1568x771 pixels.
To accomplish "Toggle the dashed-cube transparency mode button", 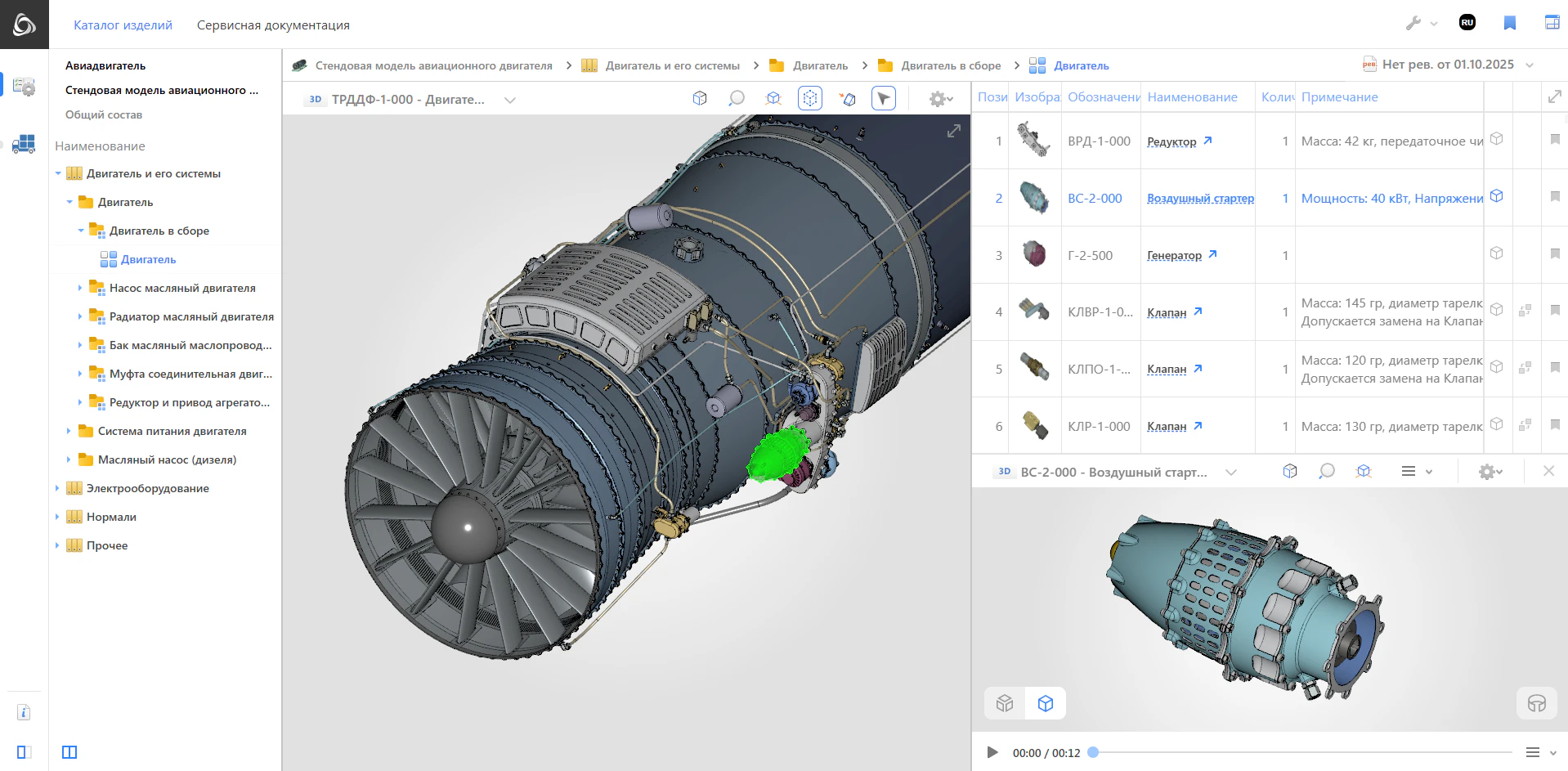I will coord(809,99).
